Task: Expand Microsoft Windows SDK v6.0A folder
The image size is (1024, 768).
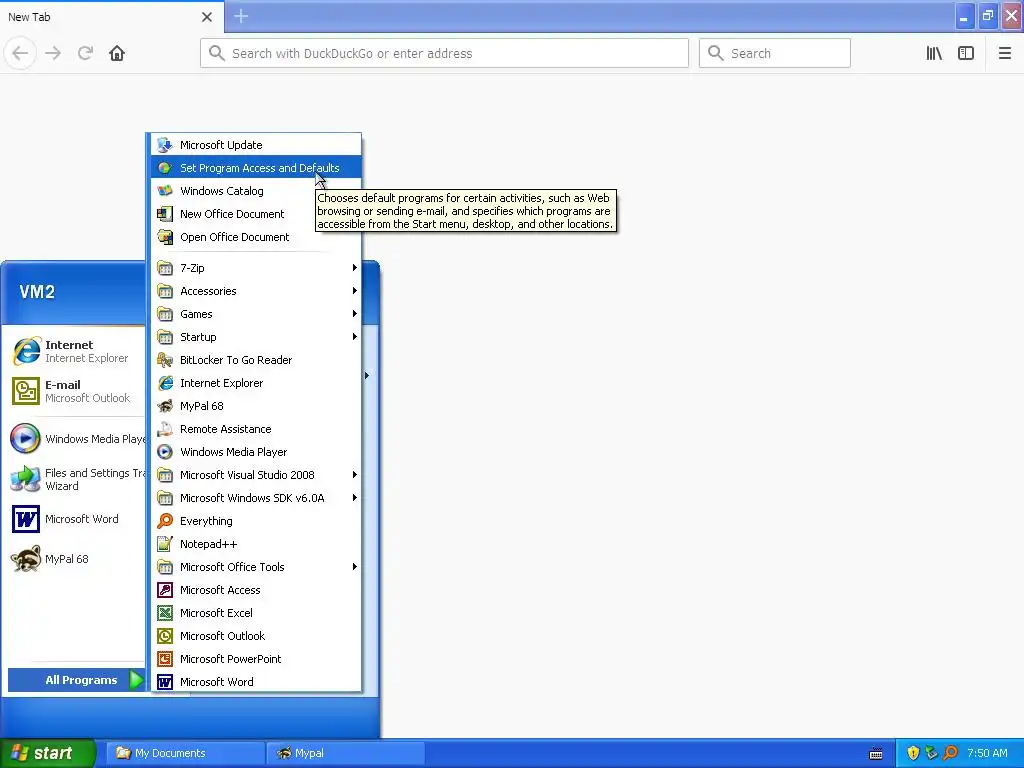Action: coord(256,498)
